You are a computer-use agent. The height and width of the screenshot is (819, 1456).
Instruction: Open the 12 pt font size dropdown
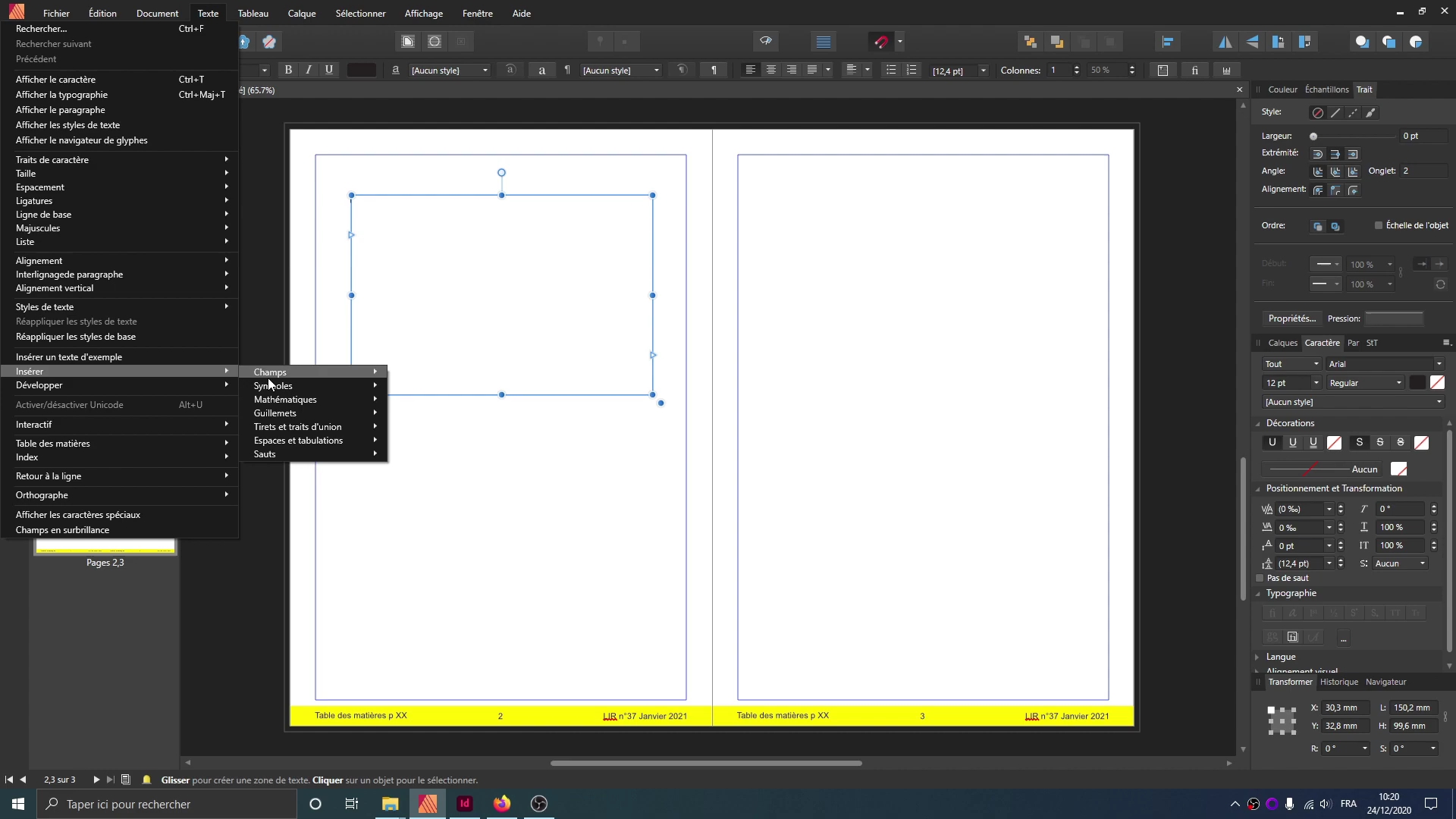pyautogui.click(x=1316, y=383)
